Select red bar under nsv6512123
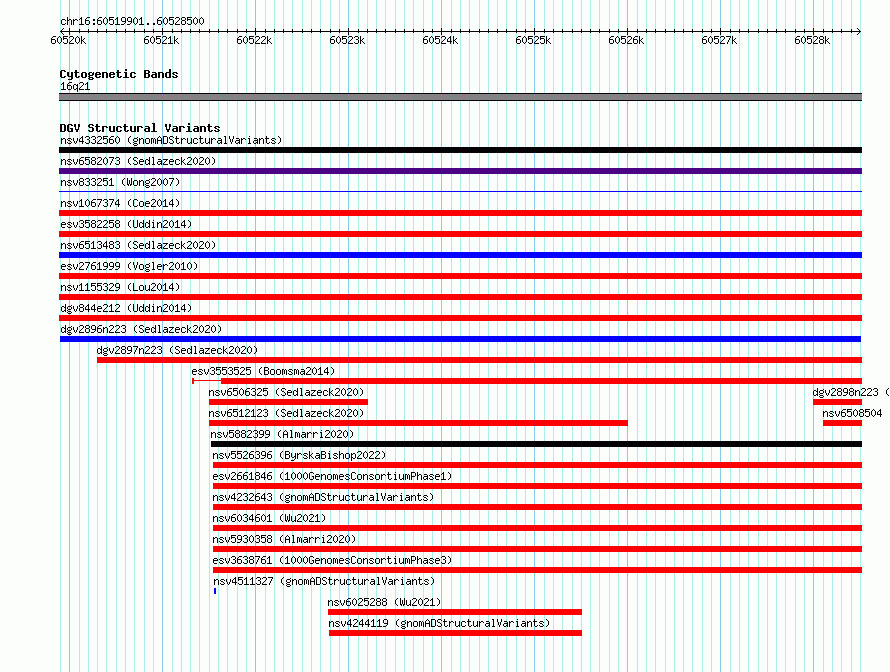Viewport: 890px width, 672px height. (x=418, y=423)
